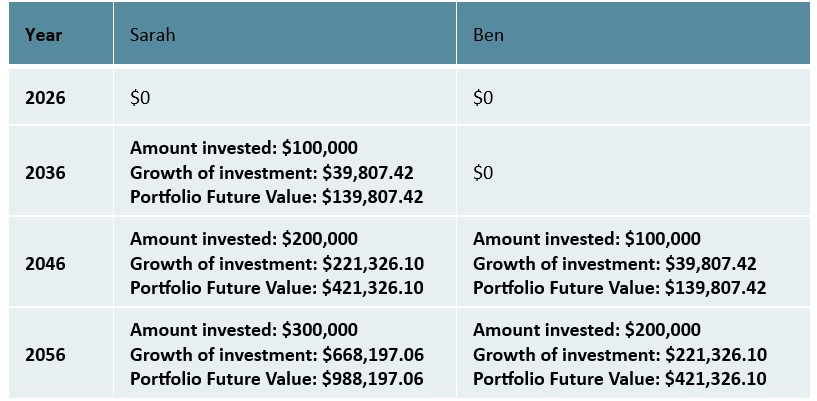Click Sarah's Amount invested $300,000 line

pos(244,330)
